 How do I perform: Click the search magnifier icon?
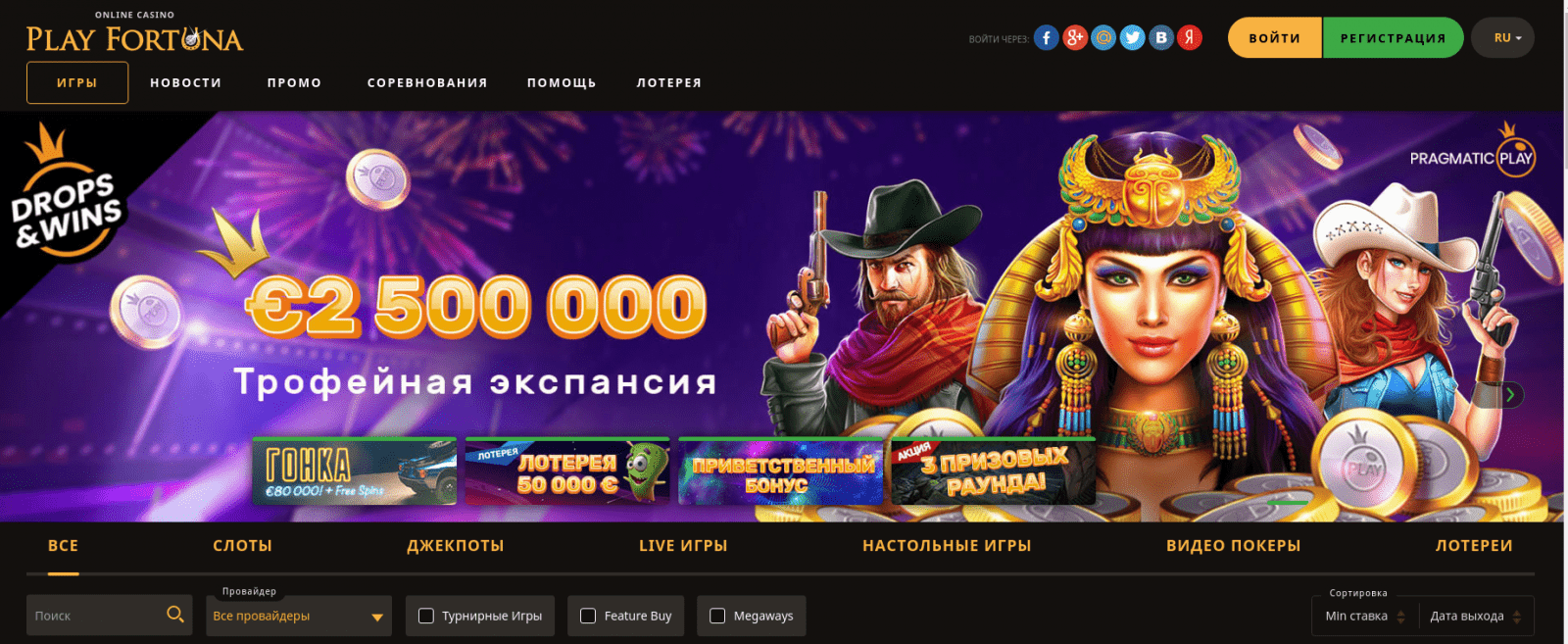[175, 615]
